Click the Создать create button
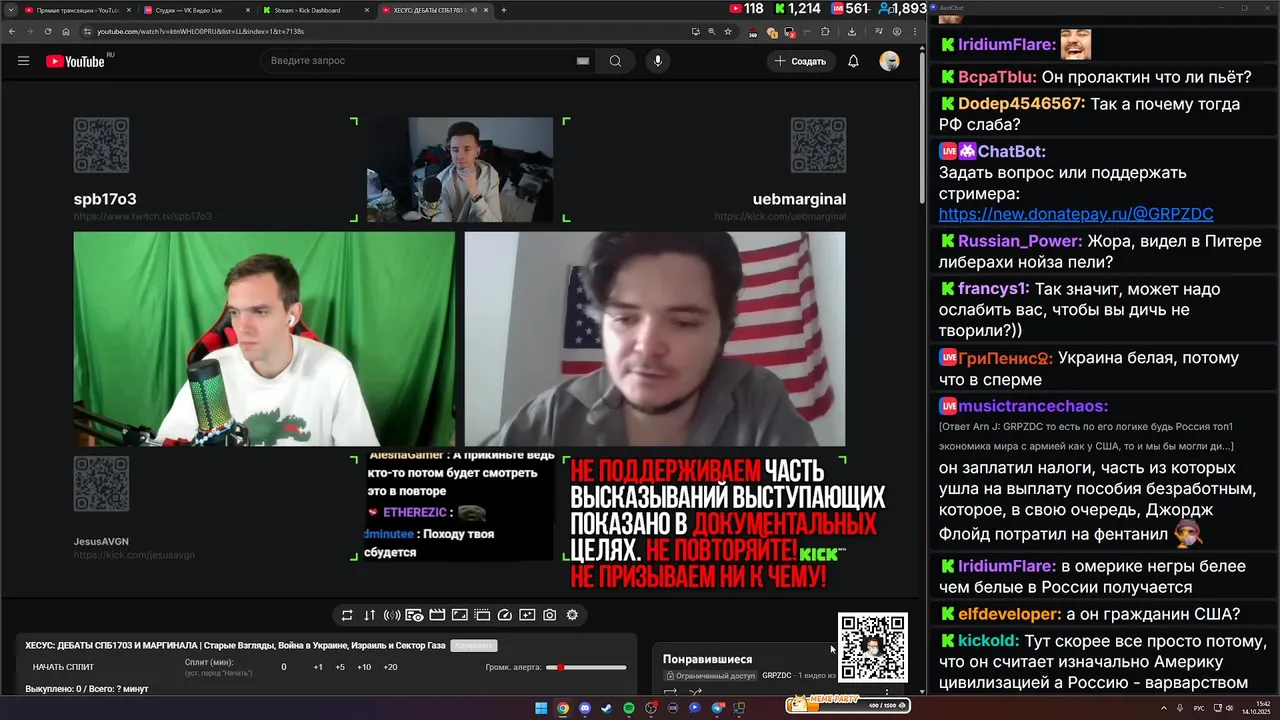Image resolution: width=1280 pixels, height=720 pixels. 801,61
